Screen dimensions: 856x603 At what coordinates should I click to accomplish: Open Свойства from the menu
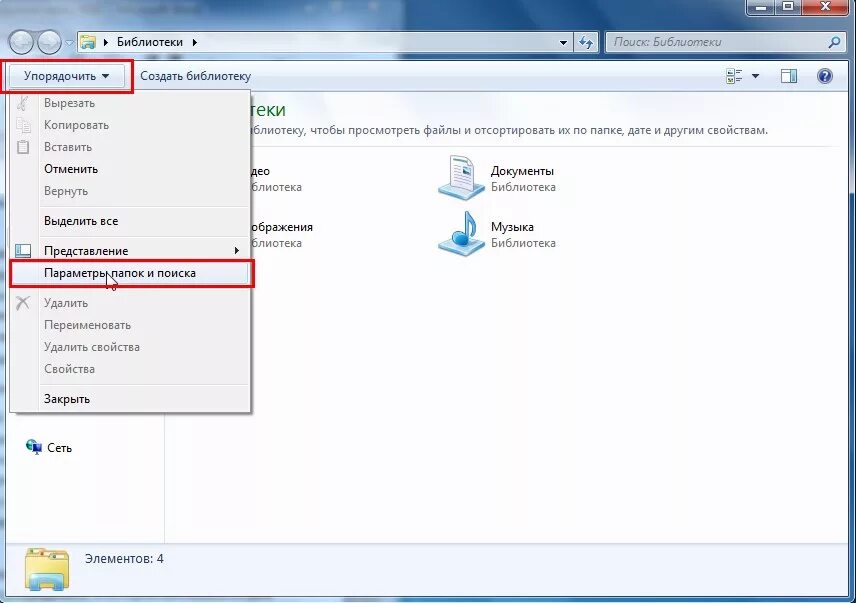coord(130,369)
